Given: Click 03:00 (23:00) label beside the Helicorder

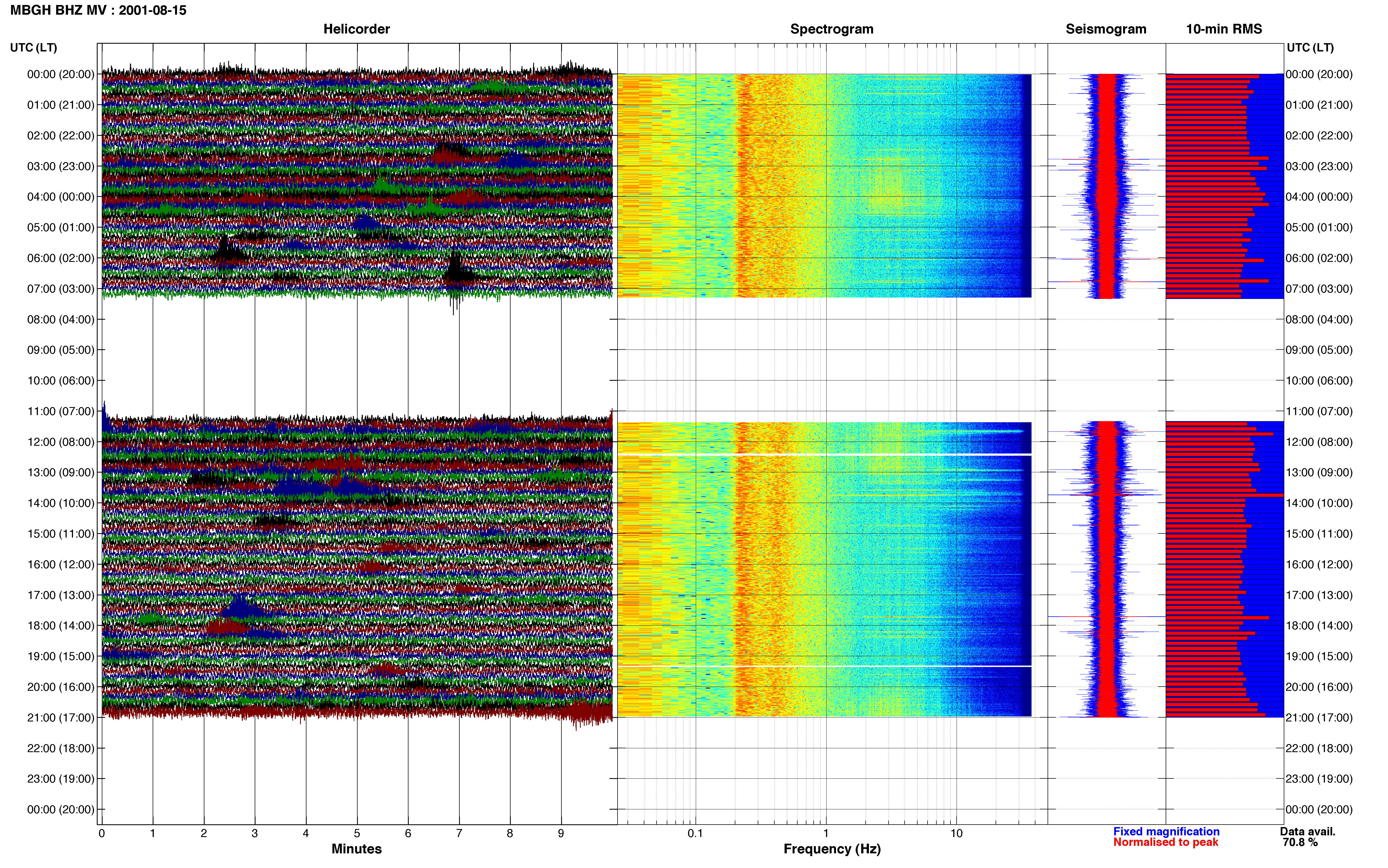Looking at the screenshot, I should click(60, 166).
